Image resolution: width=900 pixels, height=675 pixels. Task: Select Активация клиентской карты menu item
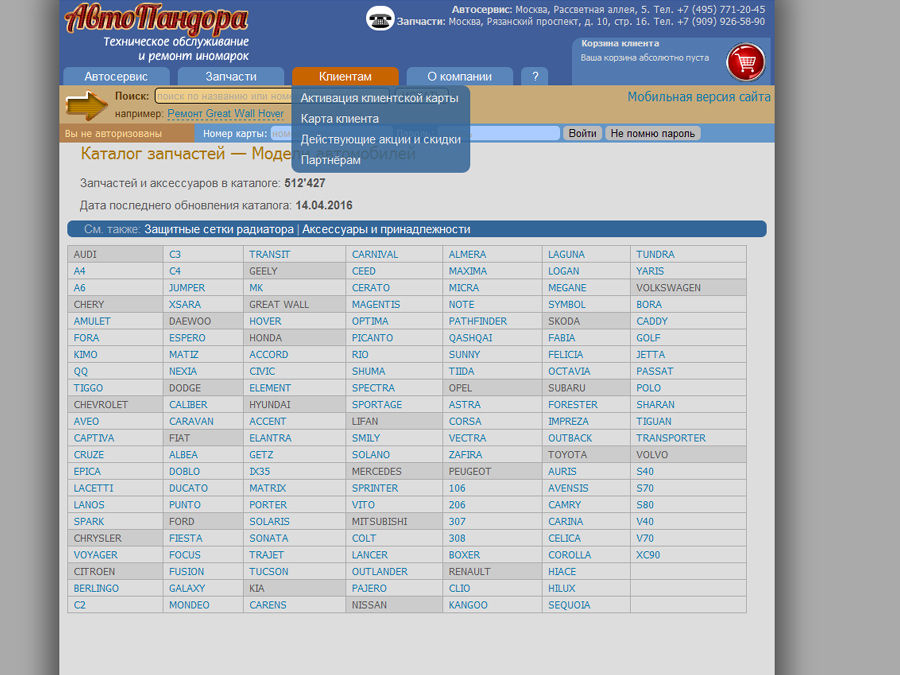(379, 98)
